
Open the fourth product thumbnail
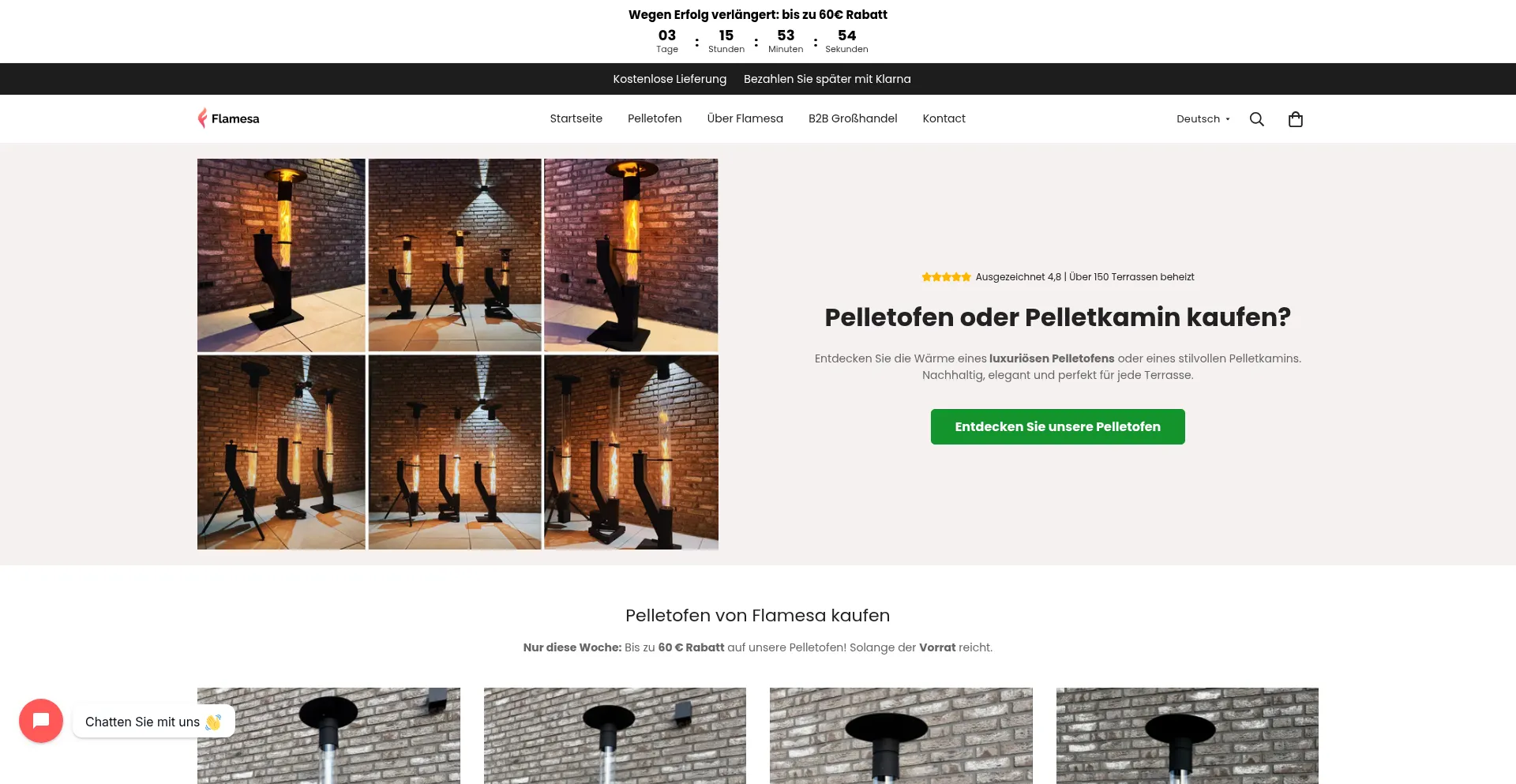pyautogui.click(x=1187, y=736)
